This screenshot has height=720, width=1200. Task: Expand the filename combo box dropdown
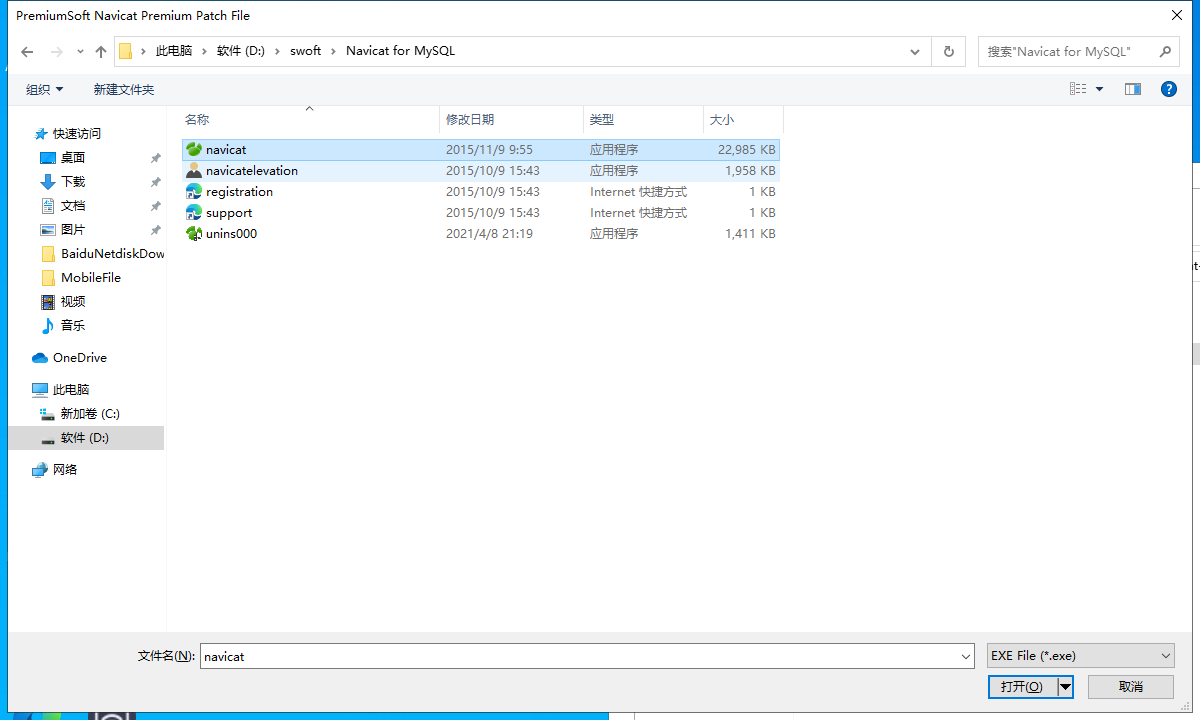pyautogui.click(x=966, y=657)
